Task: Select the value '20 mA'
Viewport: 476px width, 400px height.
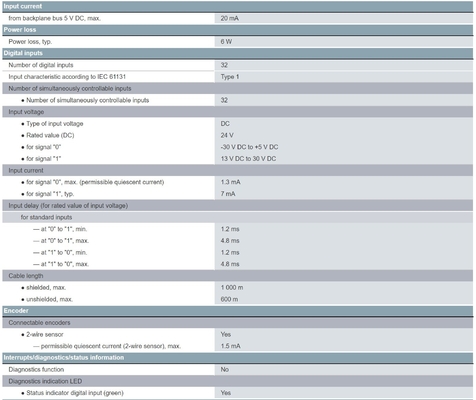Action: 230,18
